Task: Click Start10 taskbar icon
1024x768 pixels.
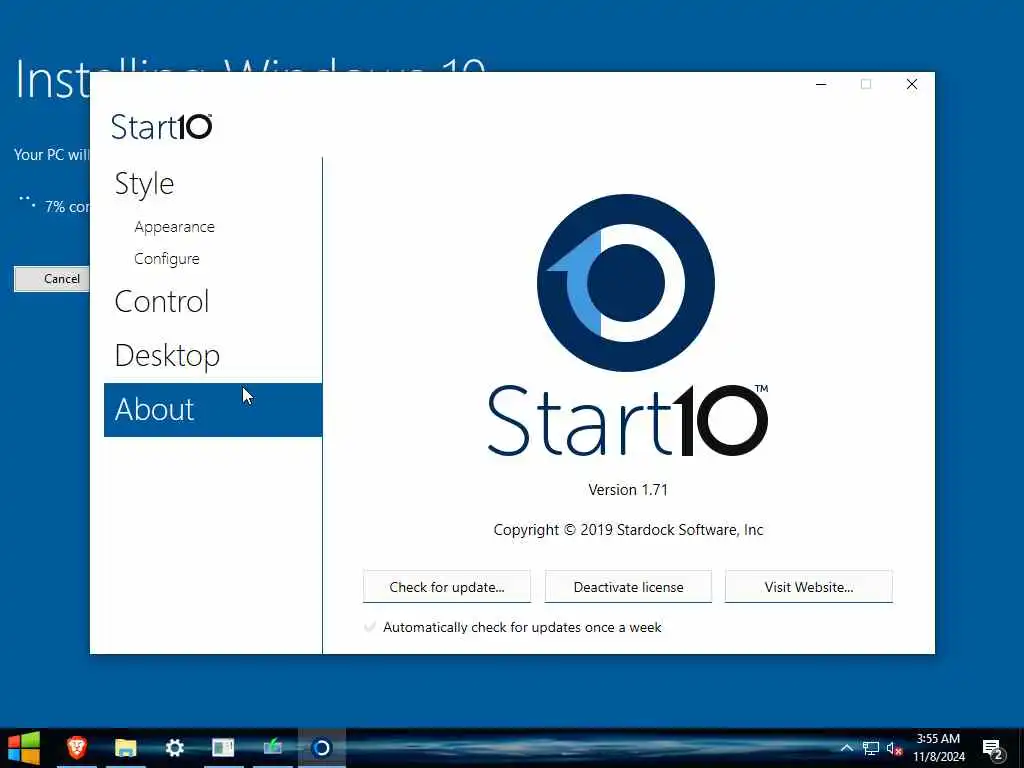Action: point(321,748)
